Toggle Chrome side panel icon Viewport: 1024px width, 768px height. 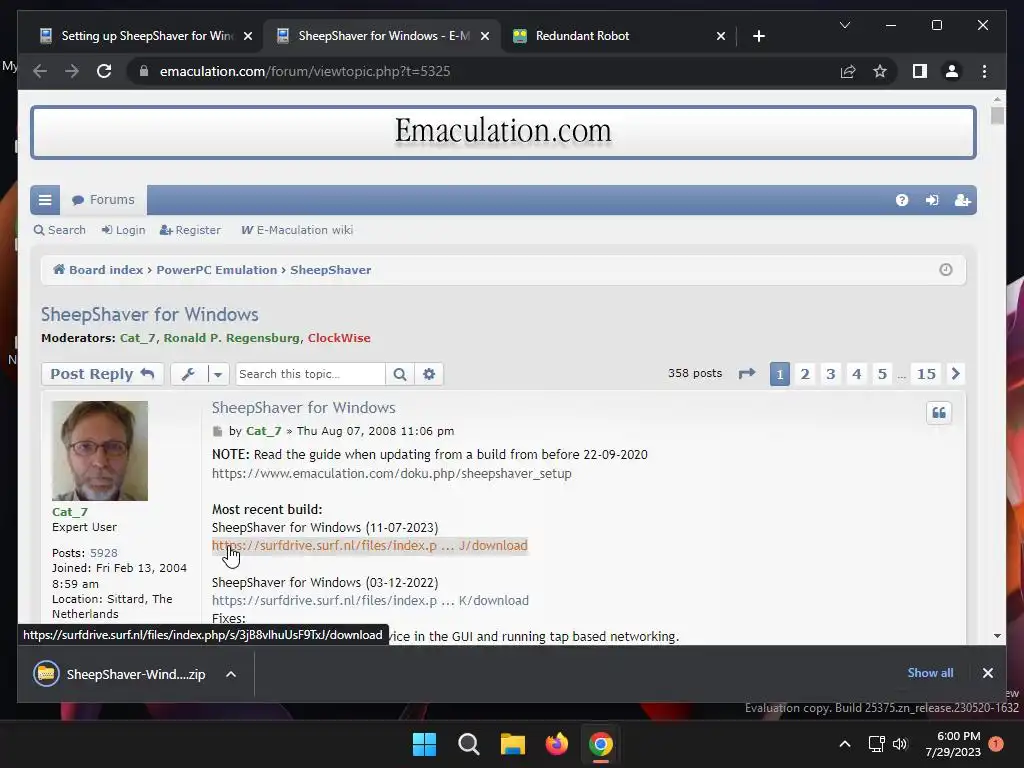920,71
